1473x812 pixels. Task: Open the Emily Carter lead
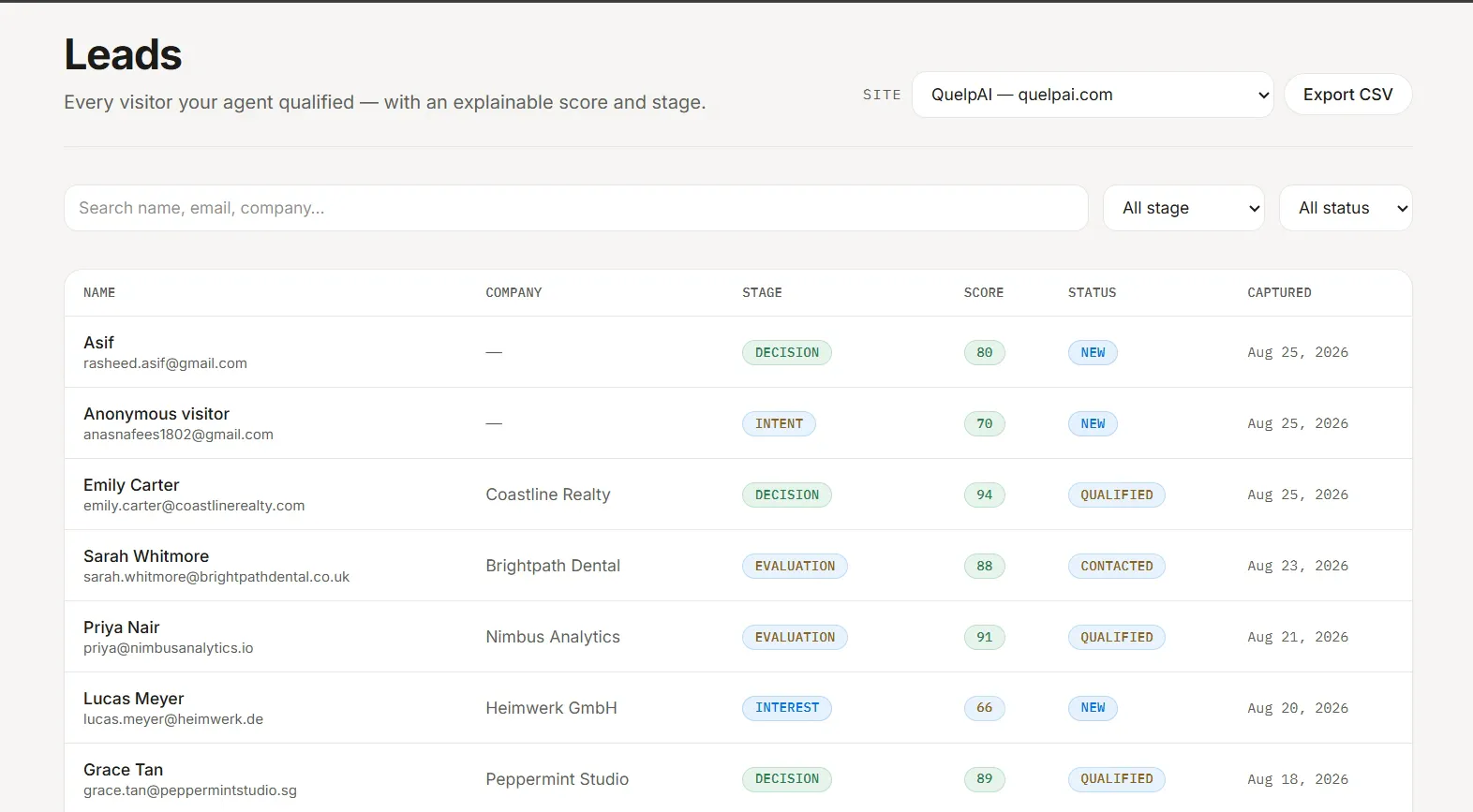point(131,485)
